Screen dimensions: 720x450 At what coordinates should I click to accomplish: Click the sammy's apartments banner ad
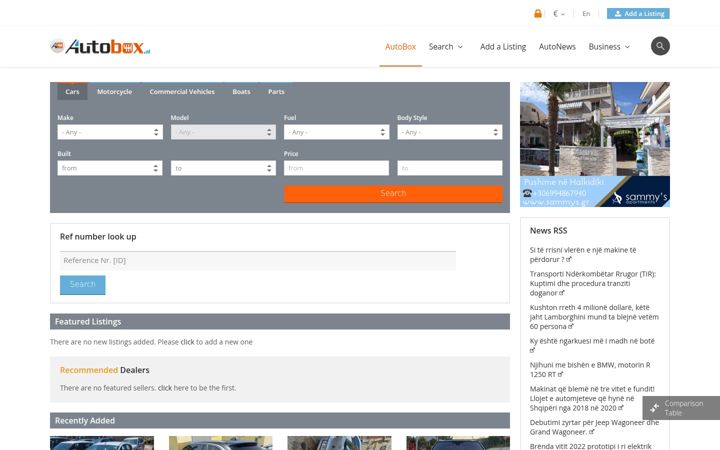[595, 144]
